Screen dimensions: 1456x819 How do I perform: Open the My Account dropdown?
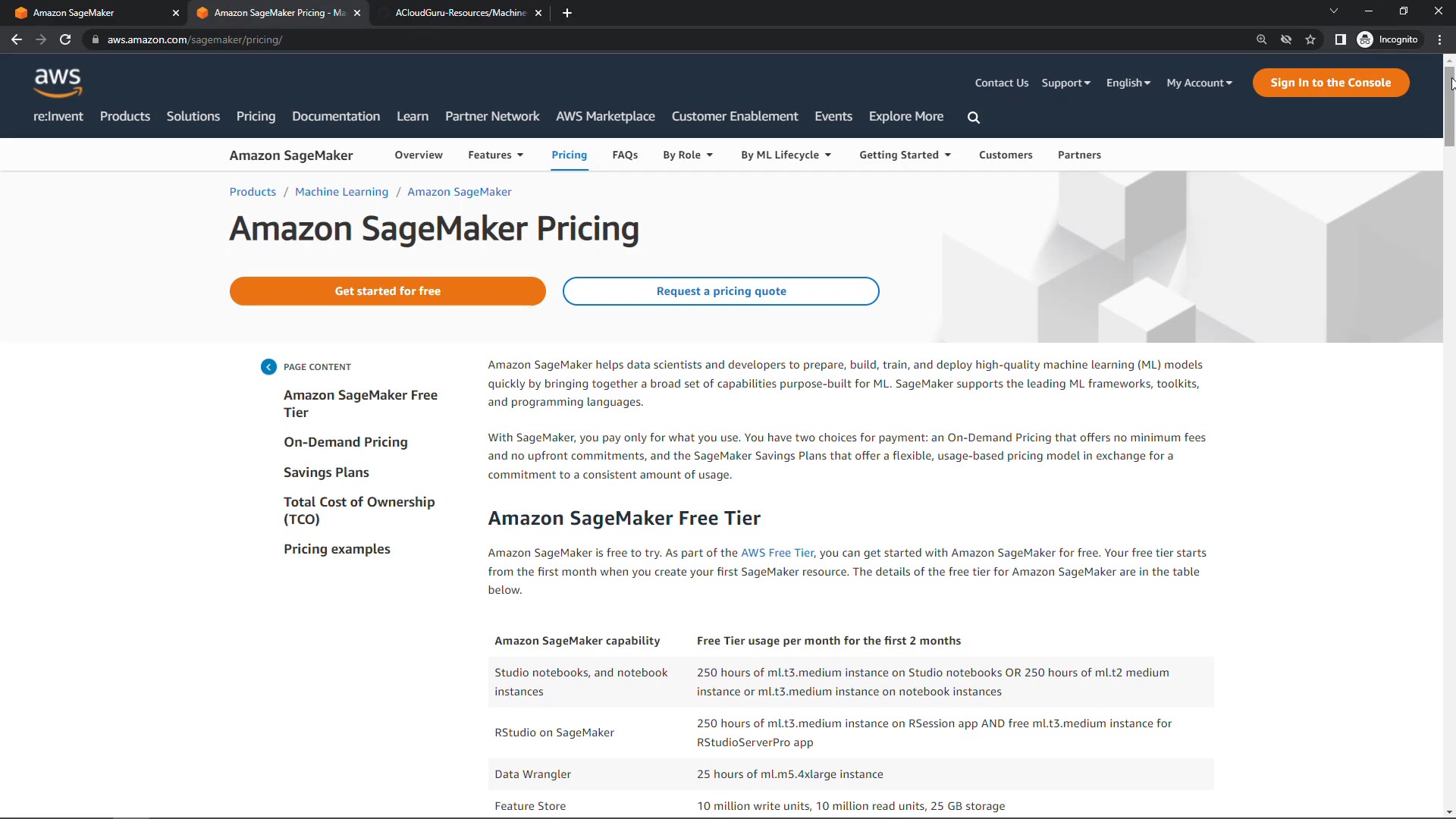[x=1199, y=83]
